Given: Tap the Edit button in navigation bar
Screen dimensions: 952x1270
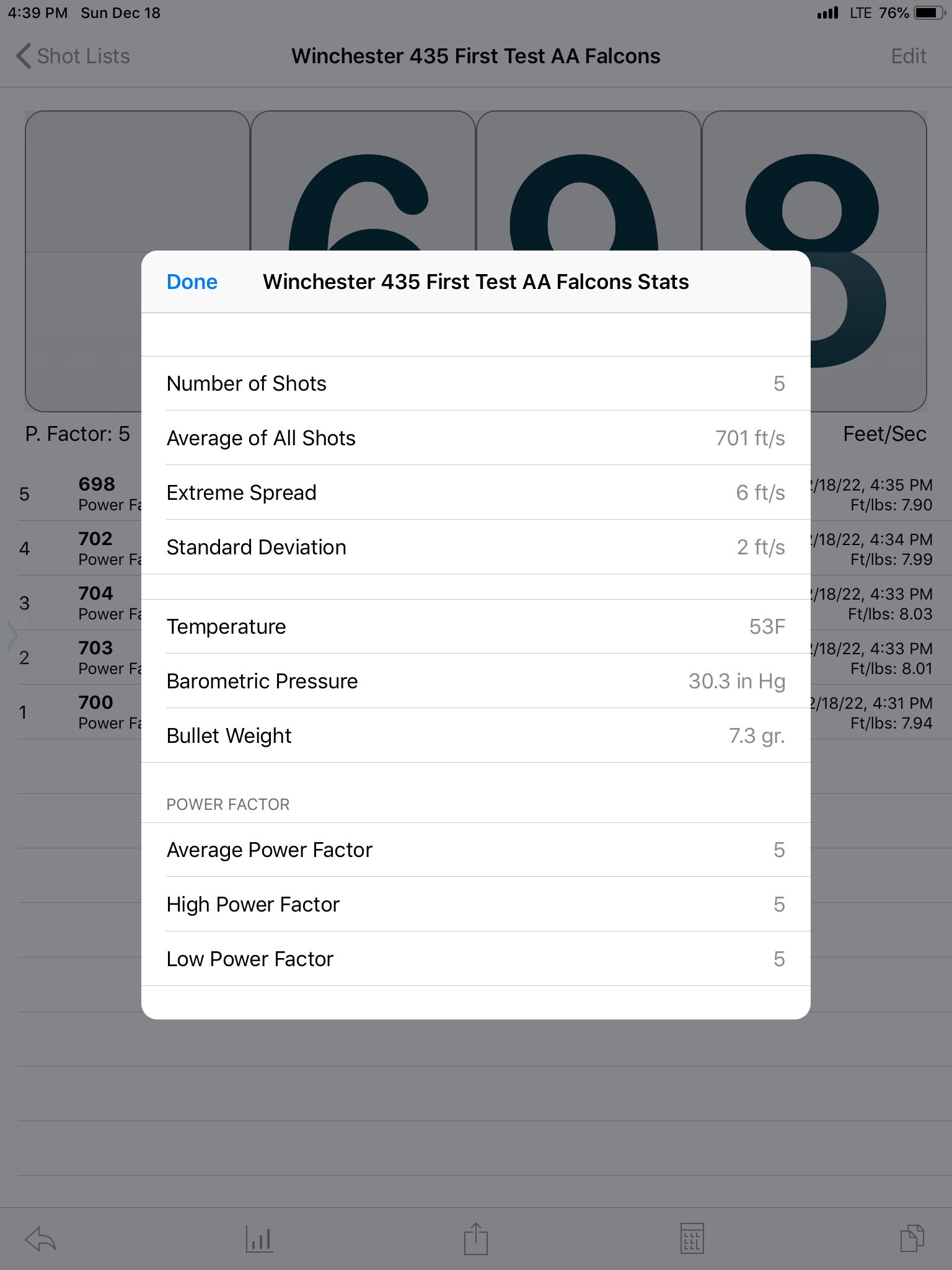Looking at the screenshot, I should coord(909,56).
